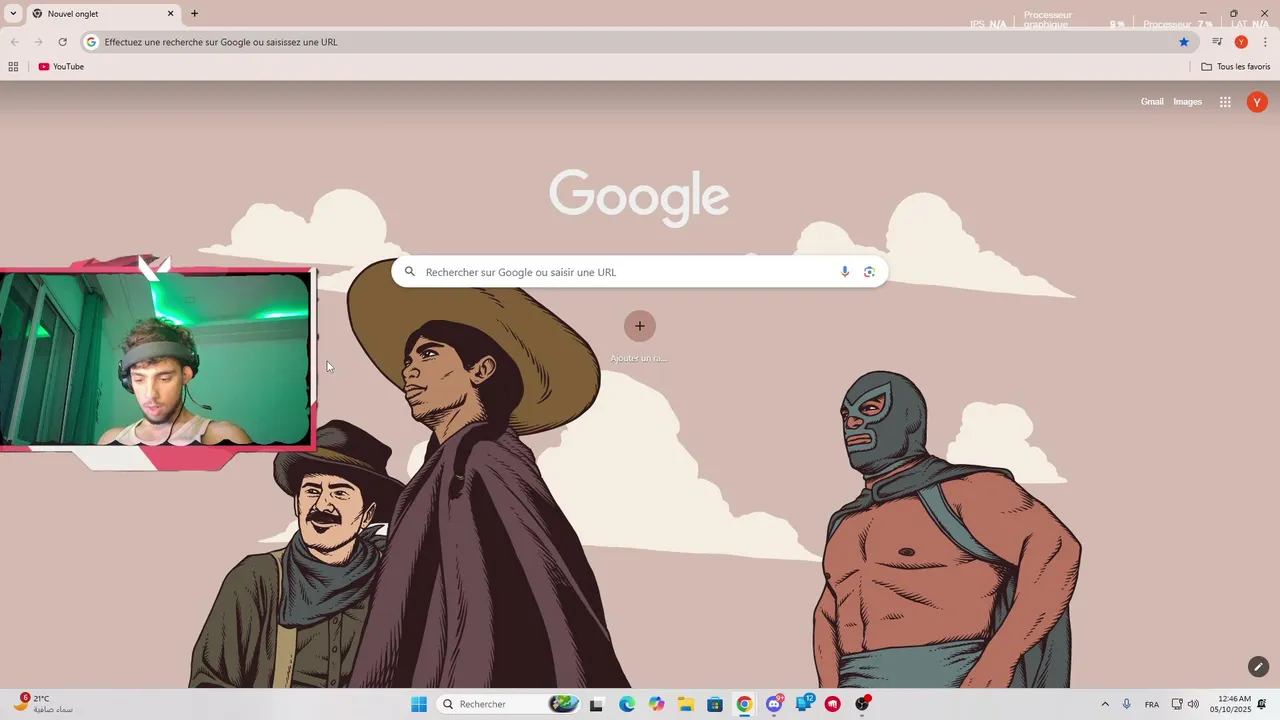Launch Microsoft Edge from the taskbar
The height and width of the screenshot is (720, 1280).
pyautogui.click(x=627, y=704)
